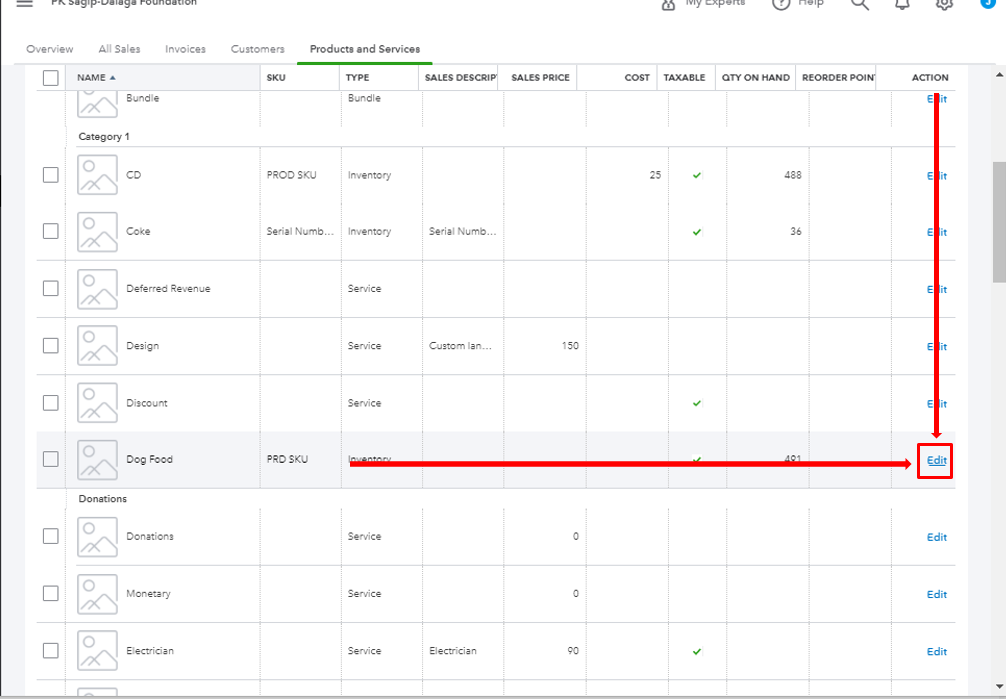Click sales price 90 for Electrician

point(573,650)
